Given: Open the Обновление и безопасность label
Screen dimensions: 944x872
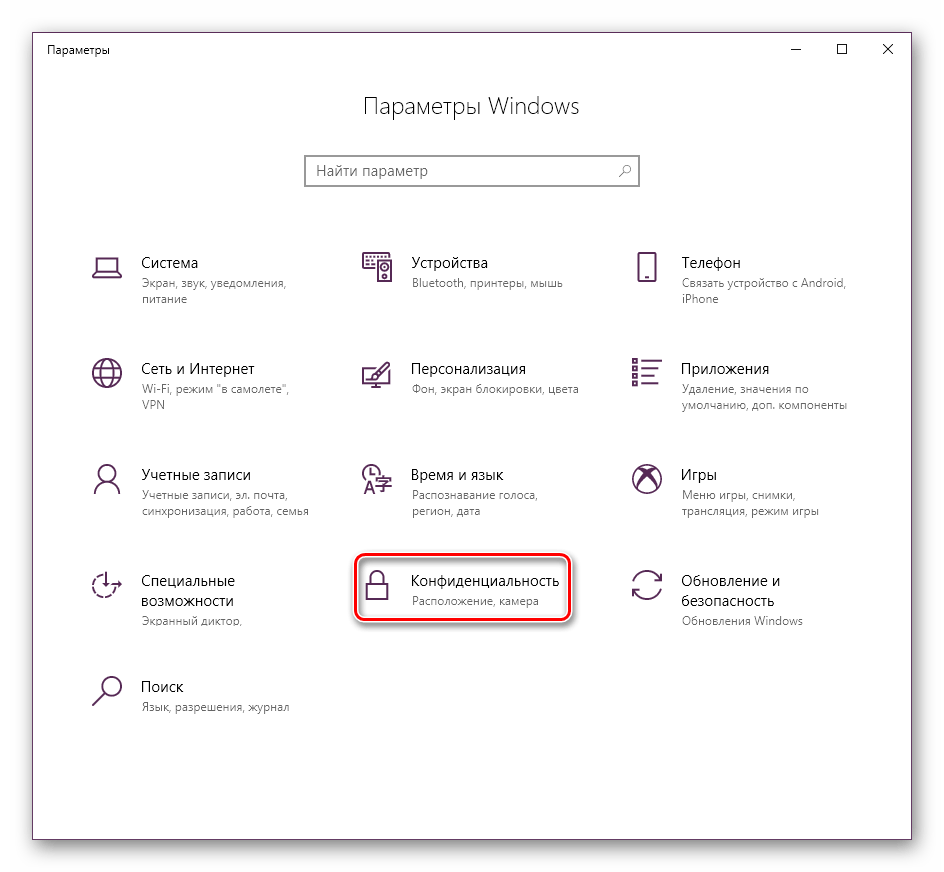Looking at the screenshot, I should 729,591.
